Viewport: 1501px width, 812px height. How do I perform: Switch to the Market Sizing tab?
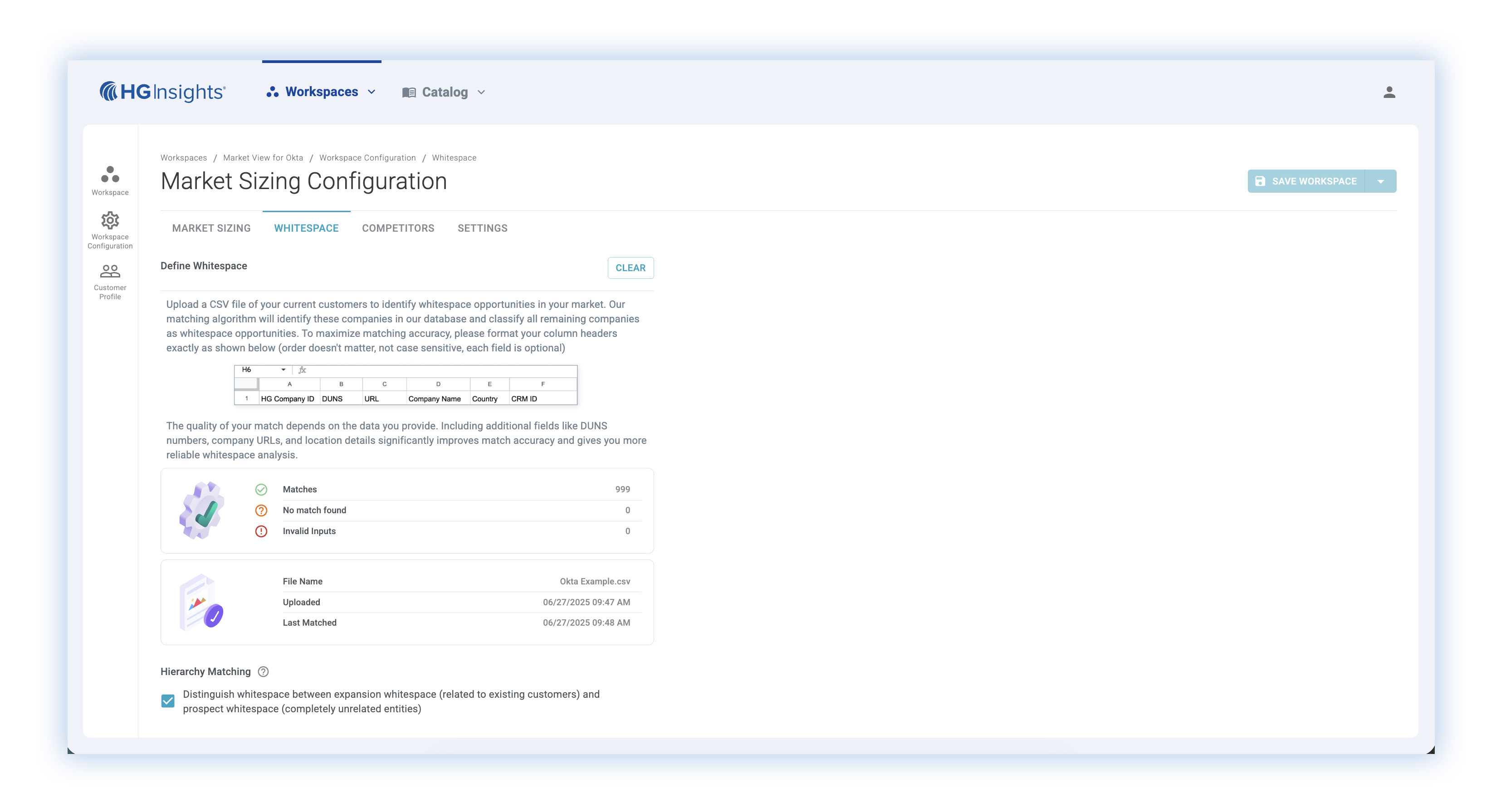211,229
